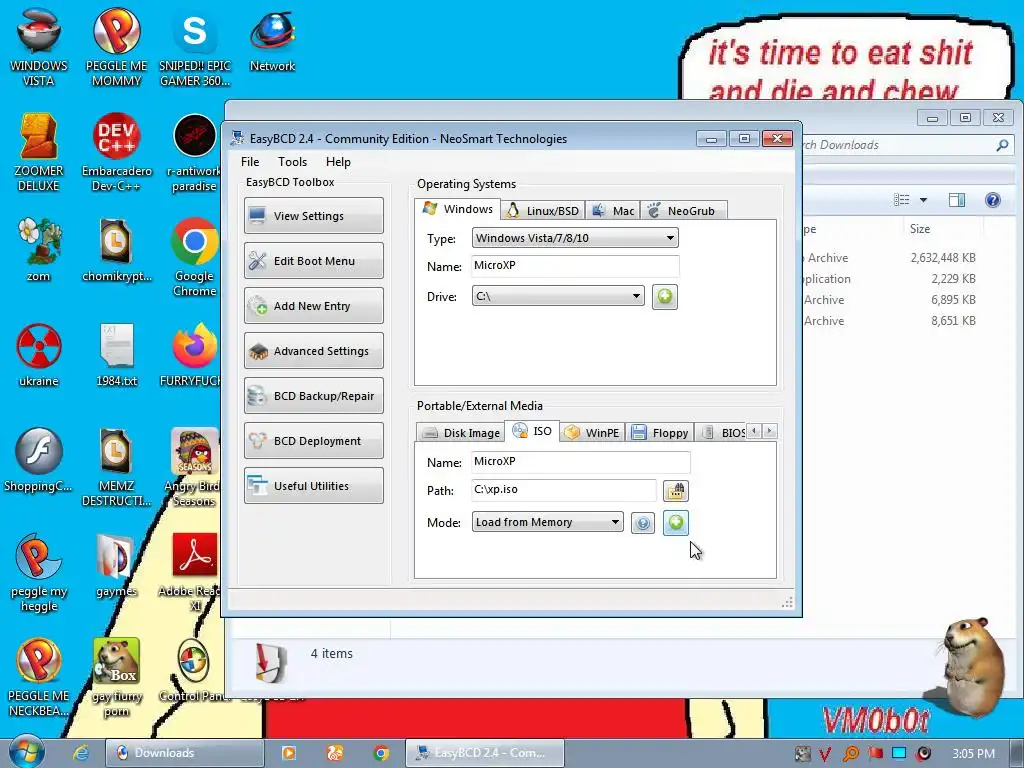Viewport: 1024px width, 768px height.
Task: Select the zom desktop icon
Action: (39, 249)
